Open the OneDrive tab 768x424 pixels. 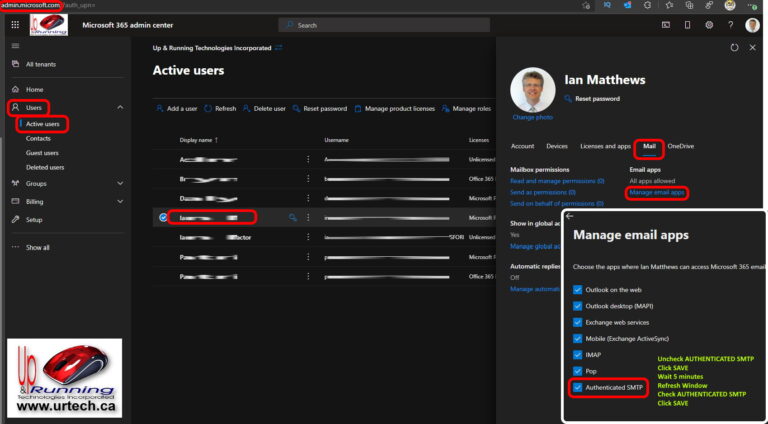click(680, 146)
